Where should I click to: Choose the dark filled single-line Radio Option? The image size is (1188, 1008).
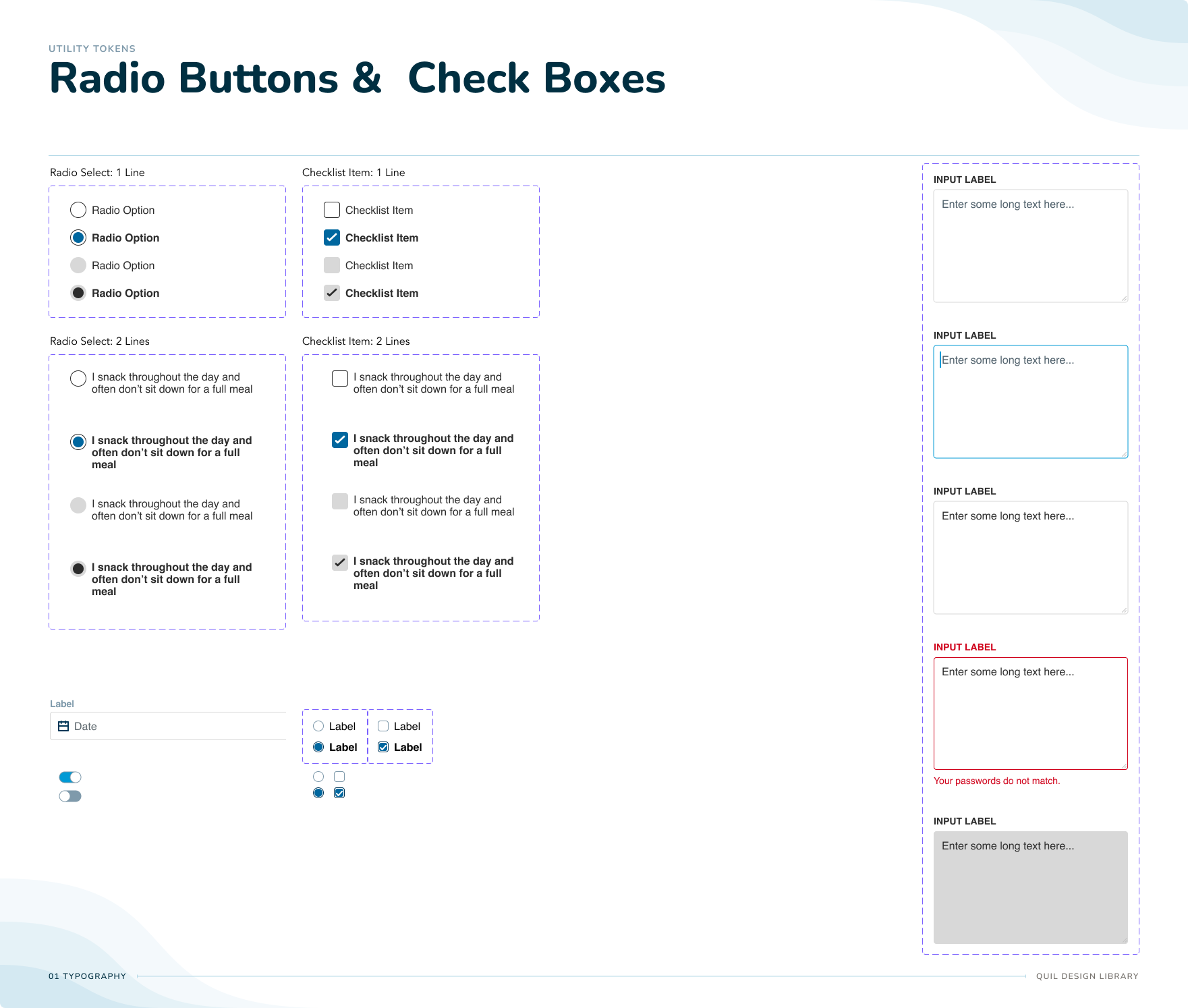[78, 293]
